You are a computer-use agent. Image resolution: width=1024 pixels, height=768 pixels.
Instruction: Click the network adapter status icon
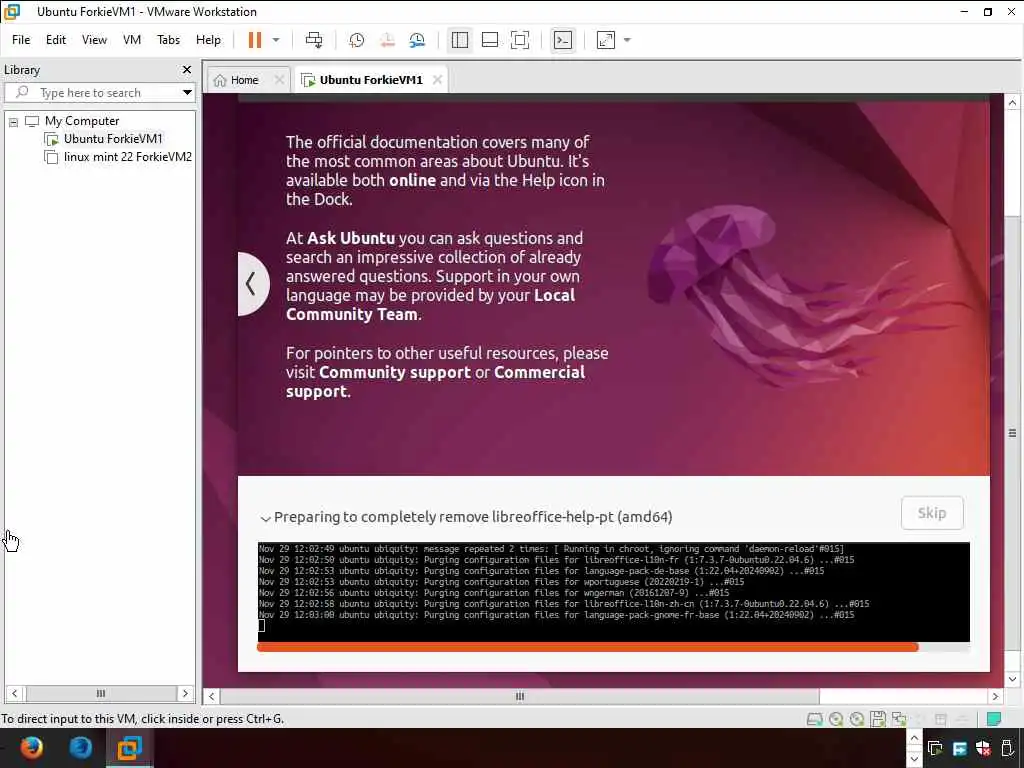899,719
